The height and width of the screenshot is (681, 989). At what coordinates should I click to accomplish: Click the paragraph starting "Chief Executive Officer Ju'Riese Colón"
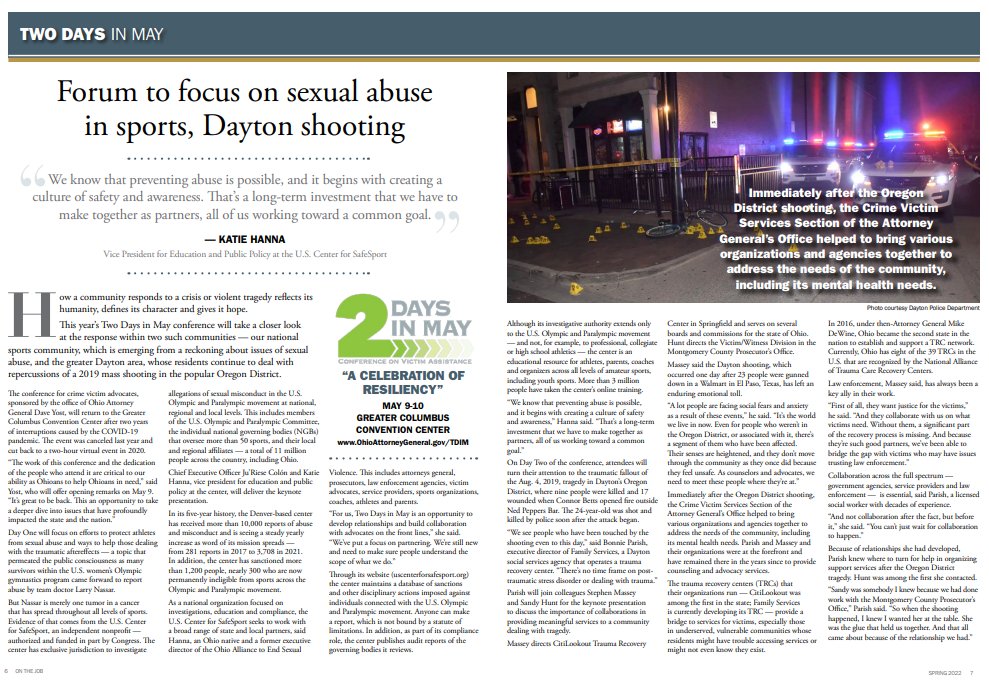point(243,486)
